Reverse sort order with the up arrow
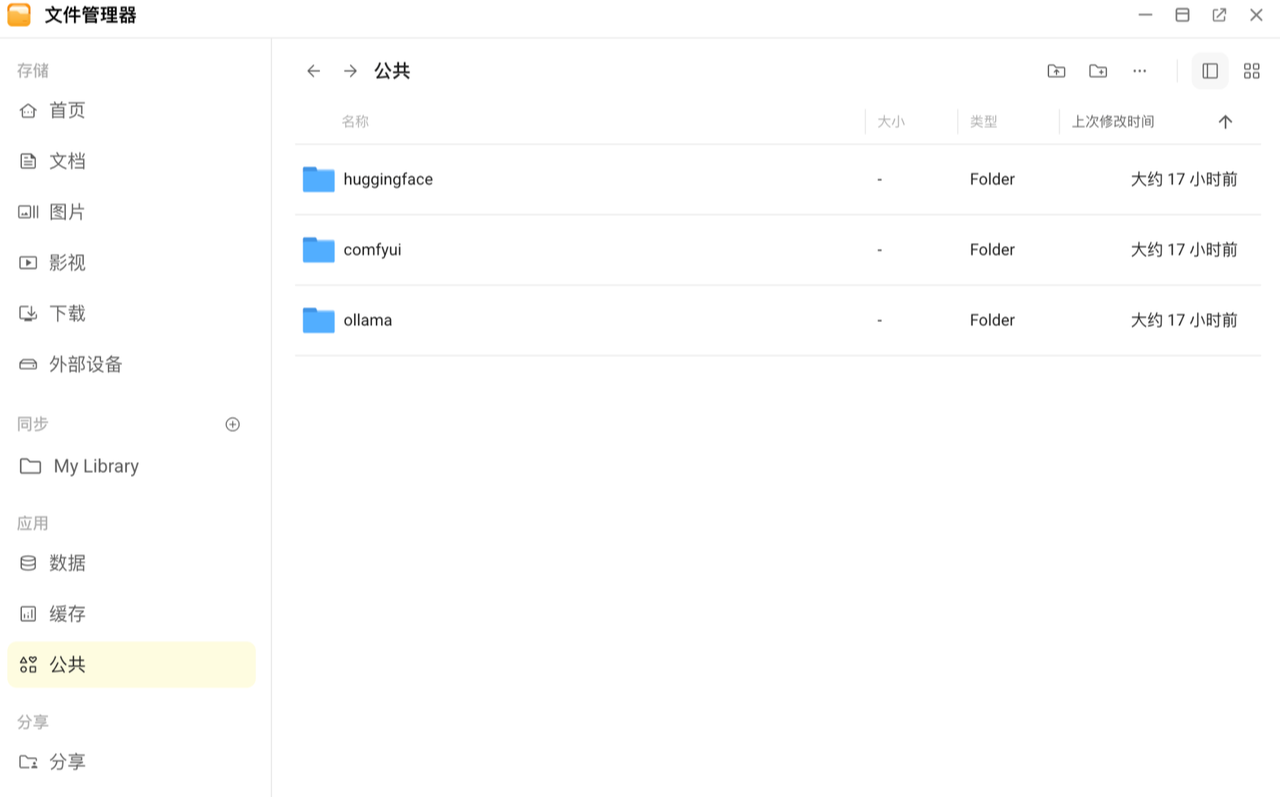Screen dimensions: 1280x797 (x=1225, y=122)
